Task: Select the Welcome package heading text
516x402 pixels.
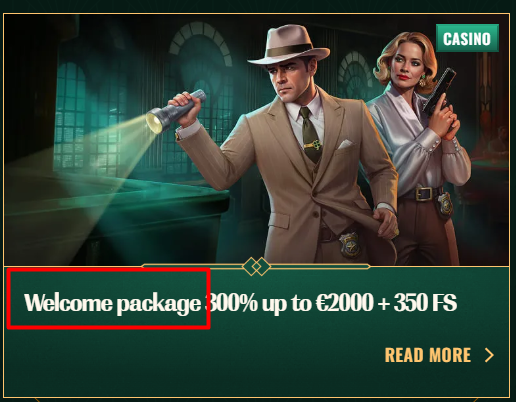Action: (113, 303)
